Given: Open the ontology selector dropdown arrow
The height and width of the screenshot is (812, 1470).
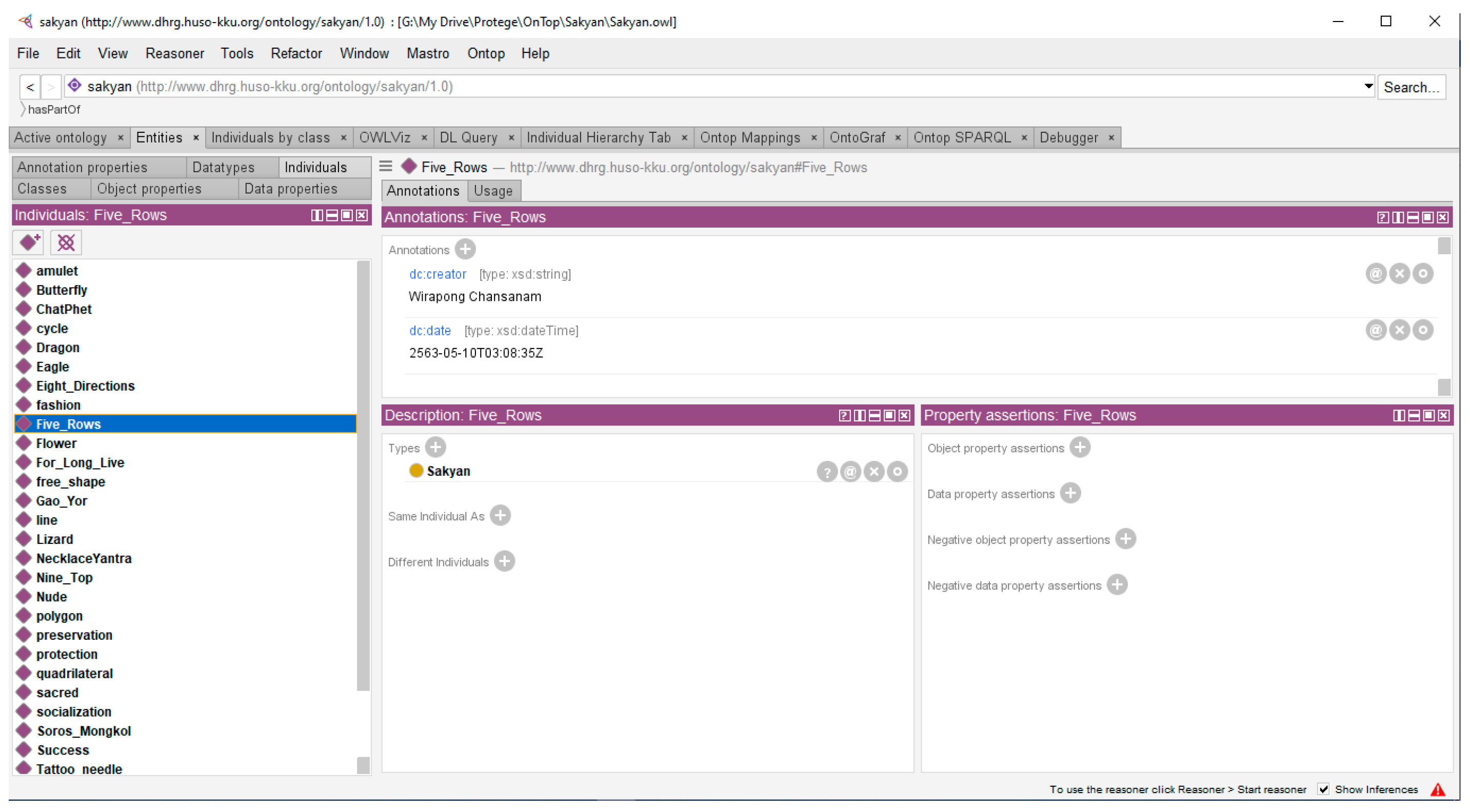Looking at the screenshot, I should tap(1368, 86).
